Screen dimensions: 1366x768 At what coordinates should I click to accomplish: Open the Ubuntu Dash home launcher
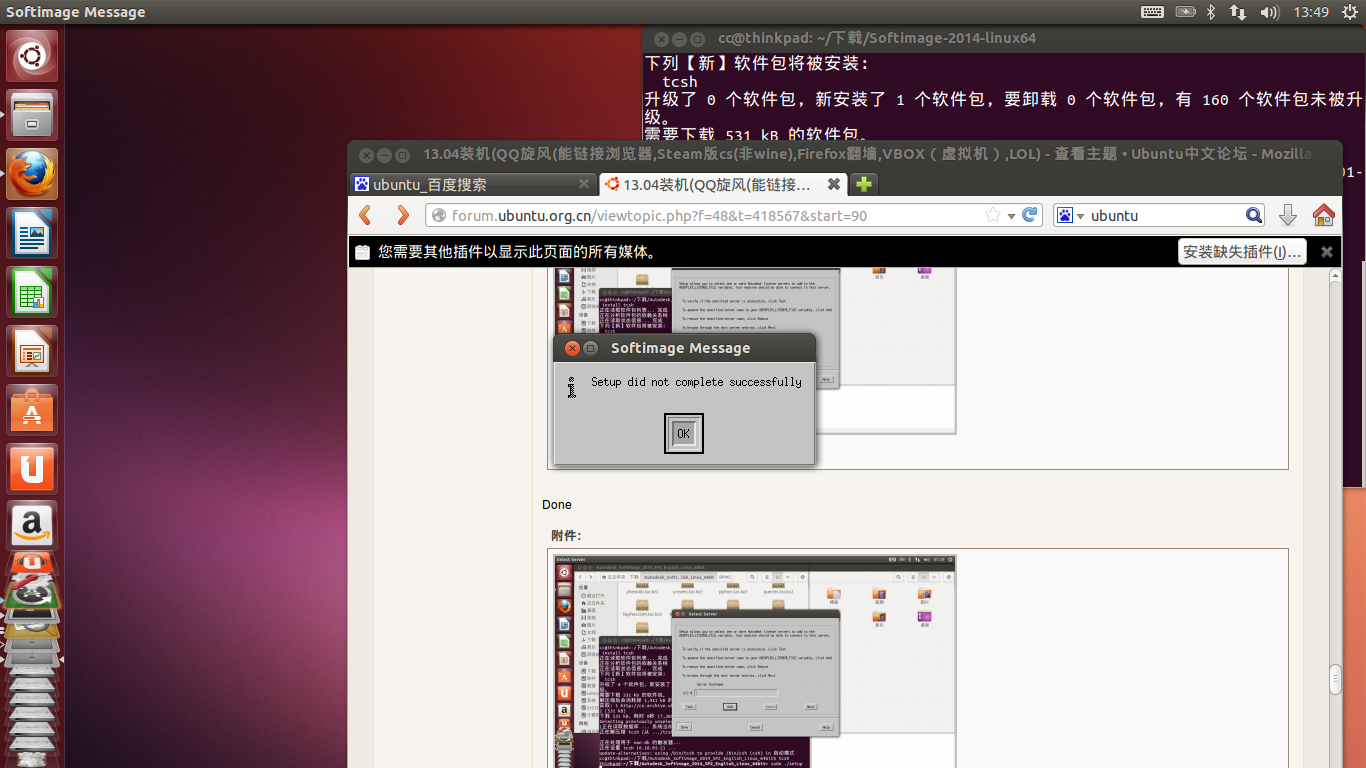pos(32,56)
